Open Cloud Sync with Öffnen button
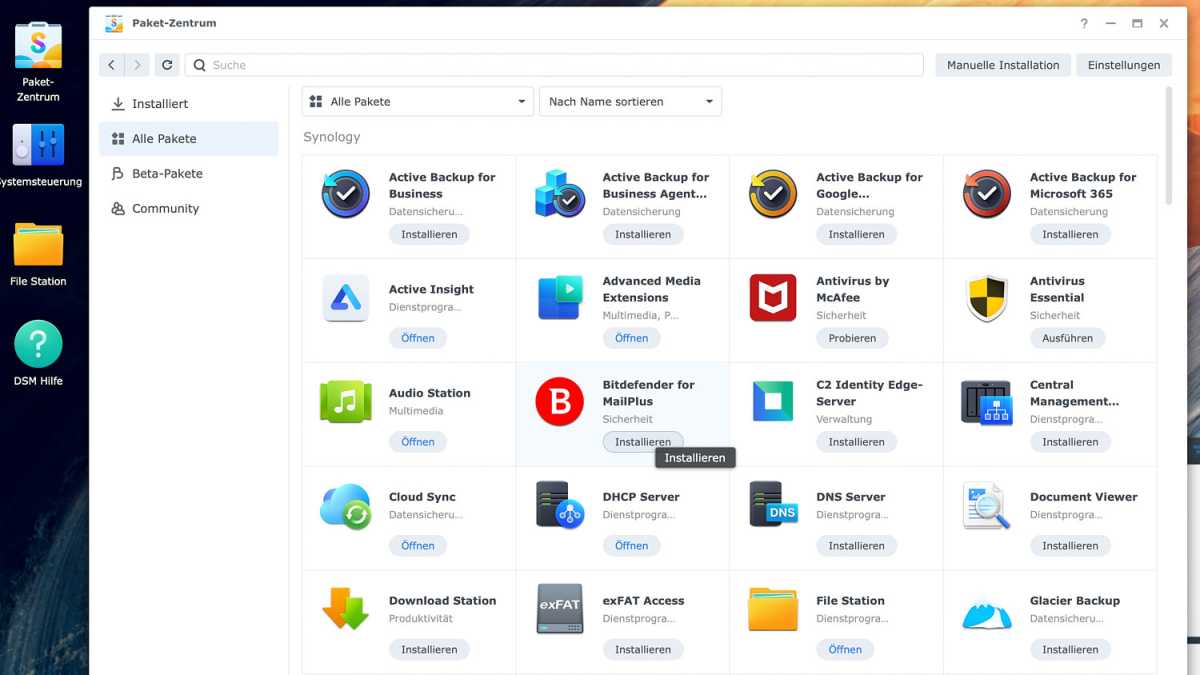 click(418, 546)
